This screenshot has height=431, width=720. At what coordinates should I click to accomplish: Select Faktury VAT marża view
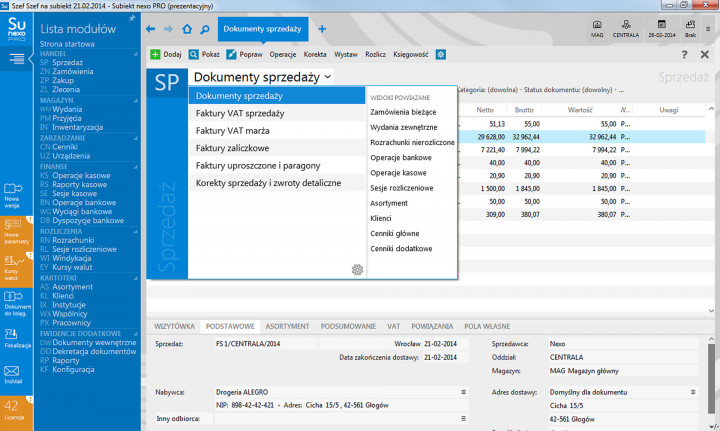coord(233,130)
